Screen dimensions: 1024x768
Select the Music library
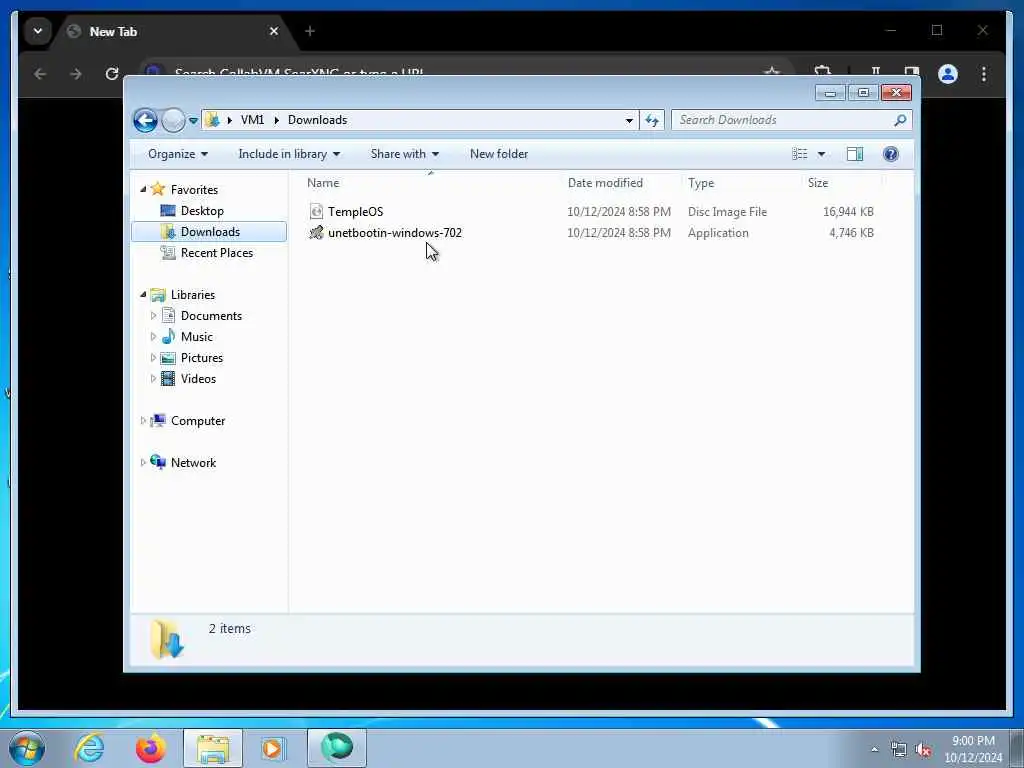point(197,337)
